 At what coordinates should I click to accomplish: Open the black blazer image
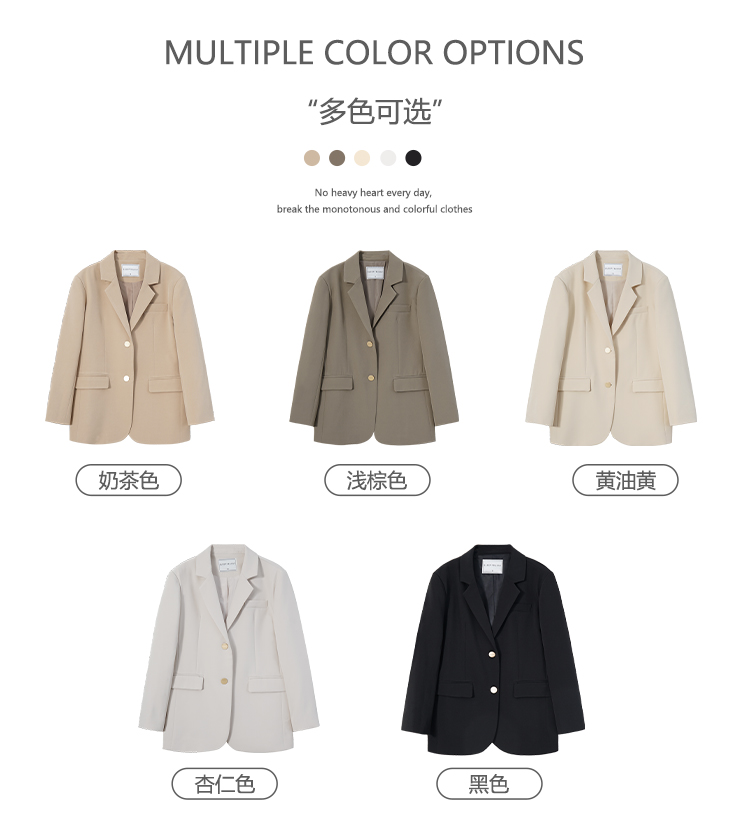(x=493, y=650)
